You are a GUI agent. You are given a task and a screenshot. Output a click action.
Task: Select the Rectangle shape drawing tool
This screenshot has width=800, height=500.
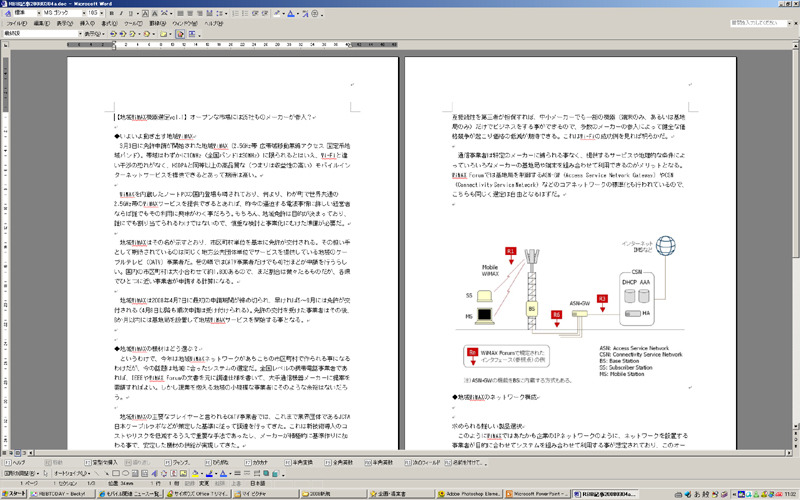pyautogui.click(x=114, y=473)
